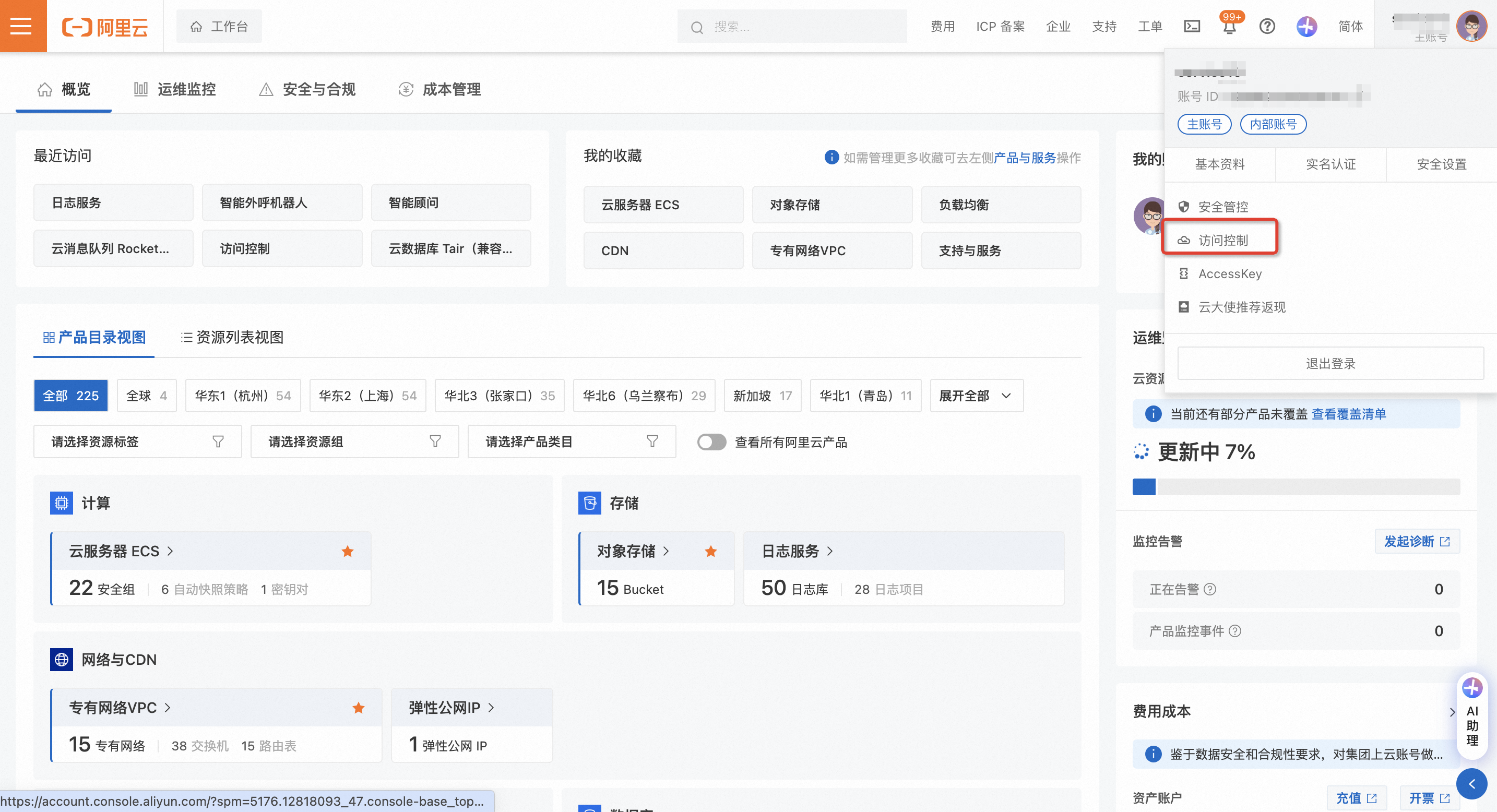
Task: Click 充值 button
Action: 1357,798
